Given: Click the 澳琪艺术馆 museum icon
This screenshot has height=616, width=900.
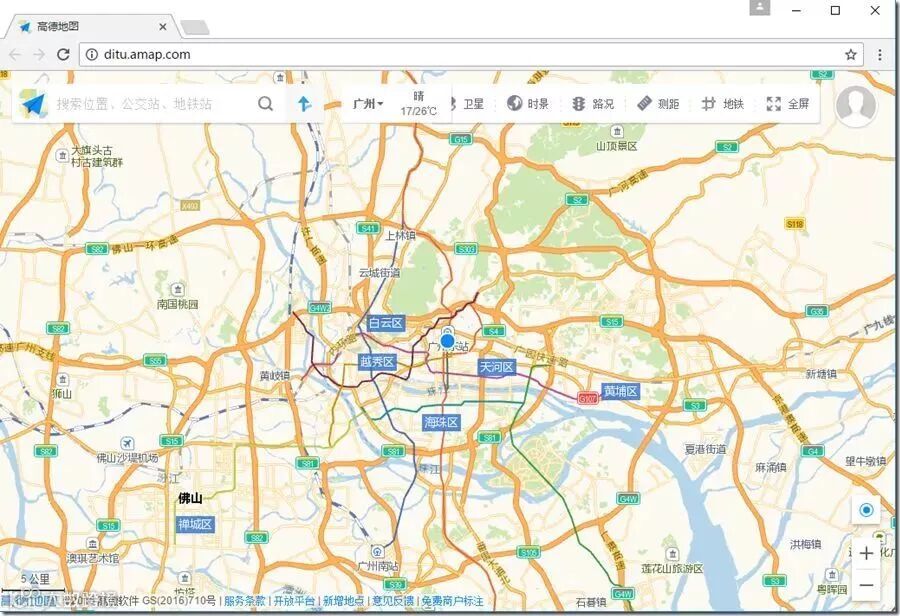Looking at the screenshot, I should tap(92, 544).
